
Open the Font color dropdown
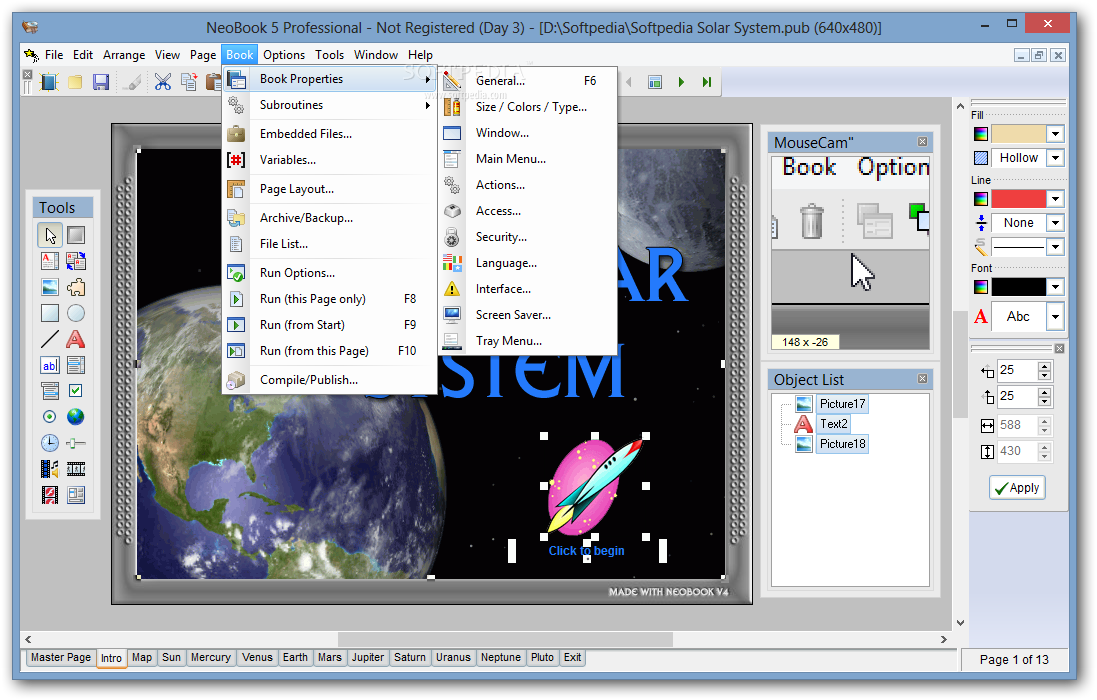click(x=1055, y=287)
